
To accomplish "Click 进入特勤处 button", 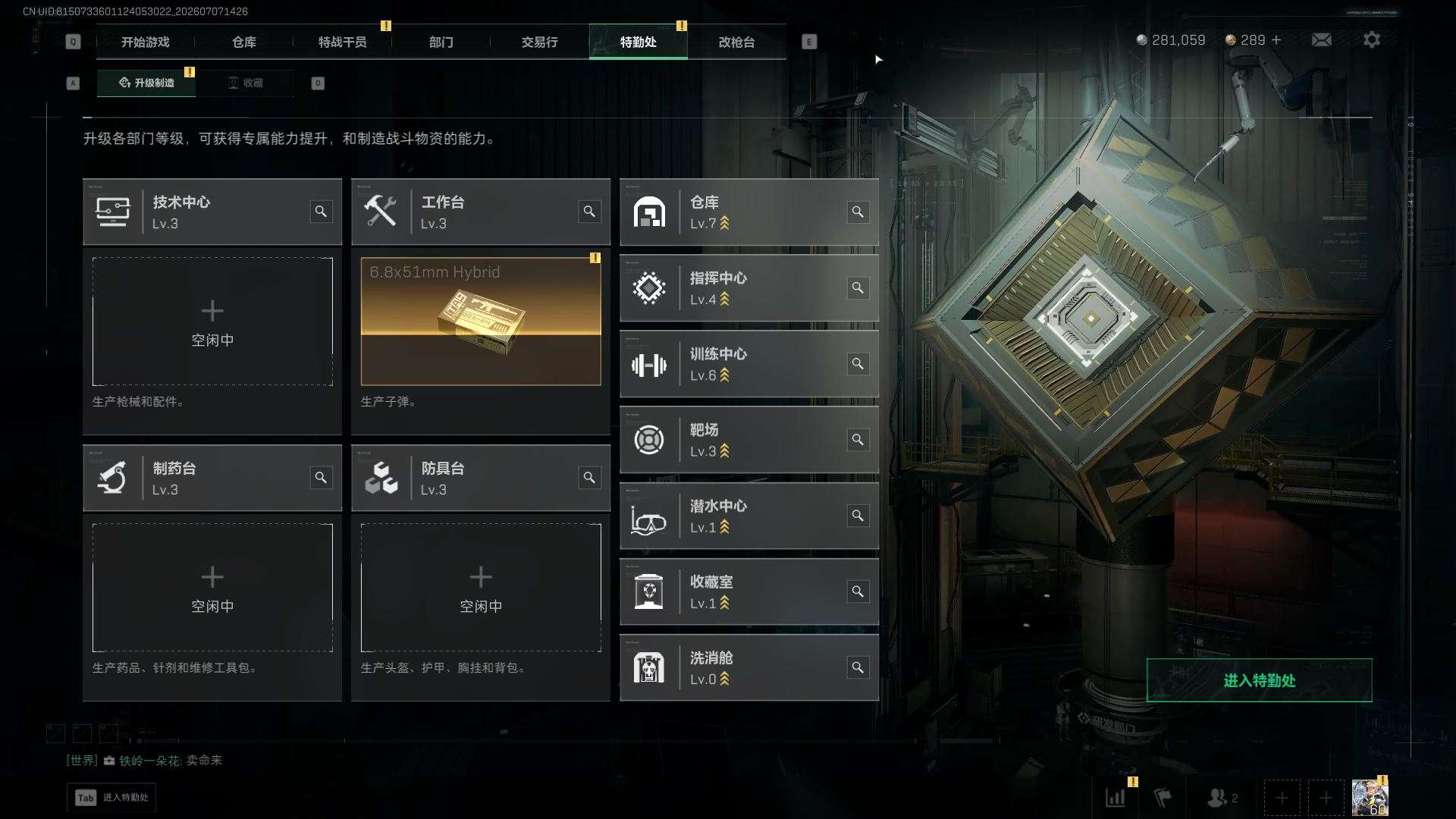I will 1259,680.
